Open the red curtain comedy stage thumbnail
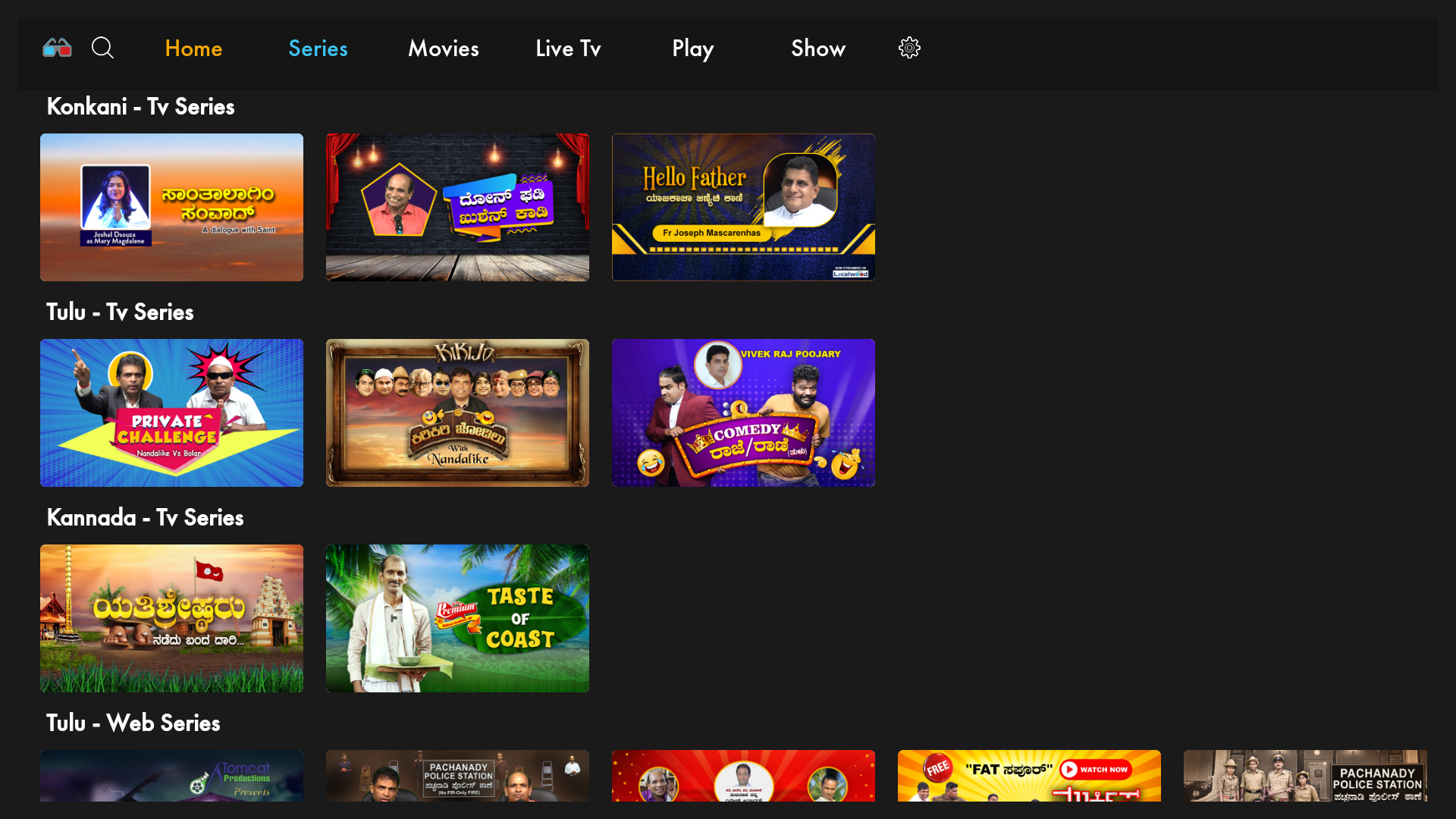Screen dimensions: 1456x819 (457, 207)
